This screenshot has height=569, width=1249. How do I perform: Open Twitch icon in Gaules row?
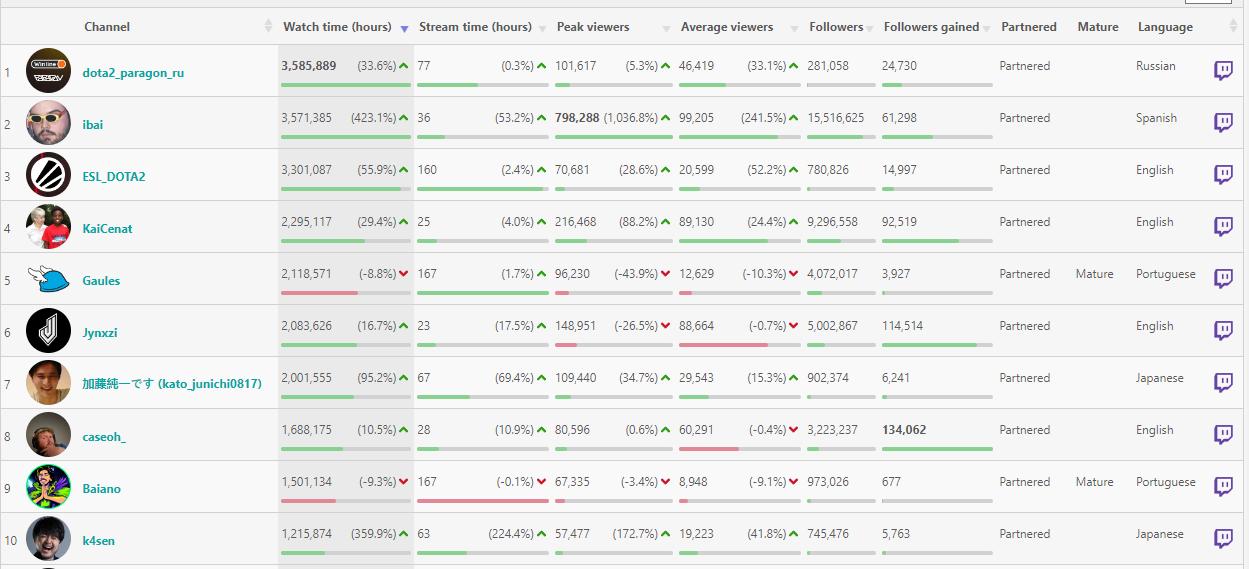tap(1223, 278)
